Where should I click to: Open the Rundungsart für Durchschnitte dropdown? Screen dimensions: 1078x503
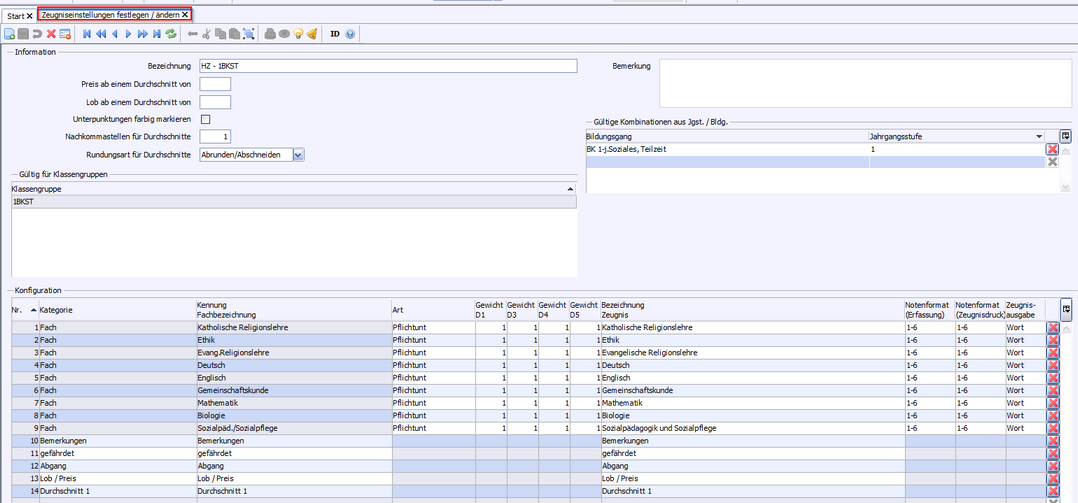point(298,155)
